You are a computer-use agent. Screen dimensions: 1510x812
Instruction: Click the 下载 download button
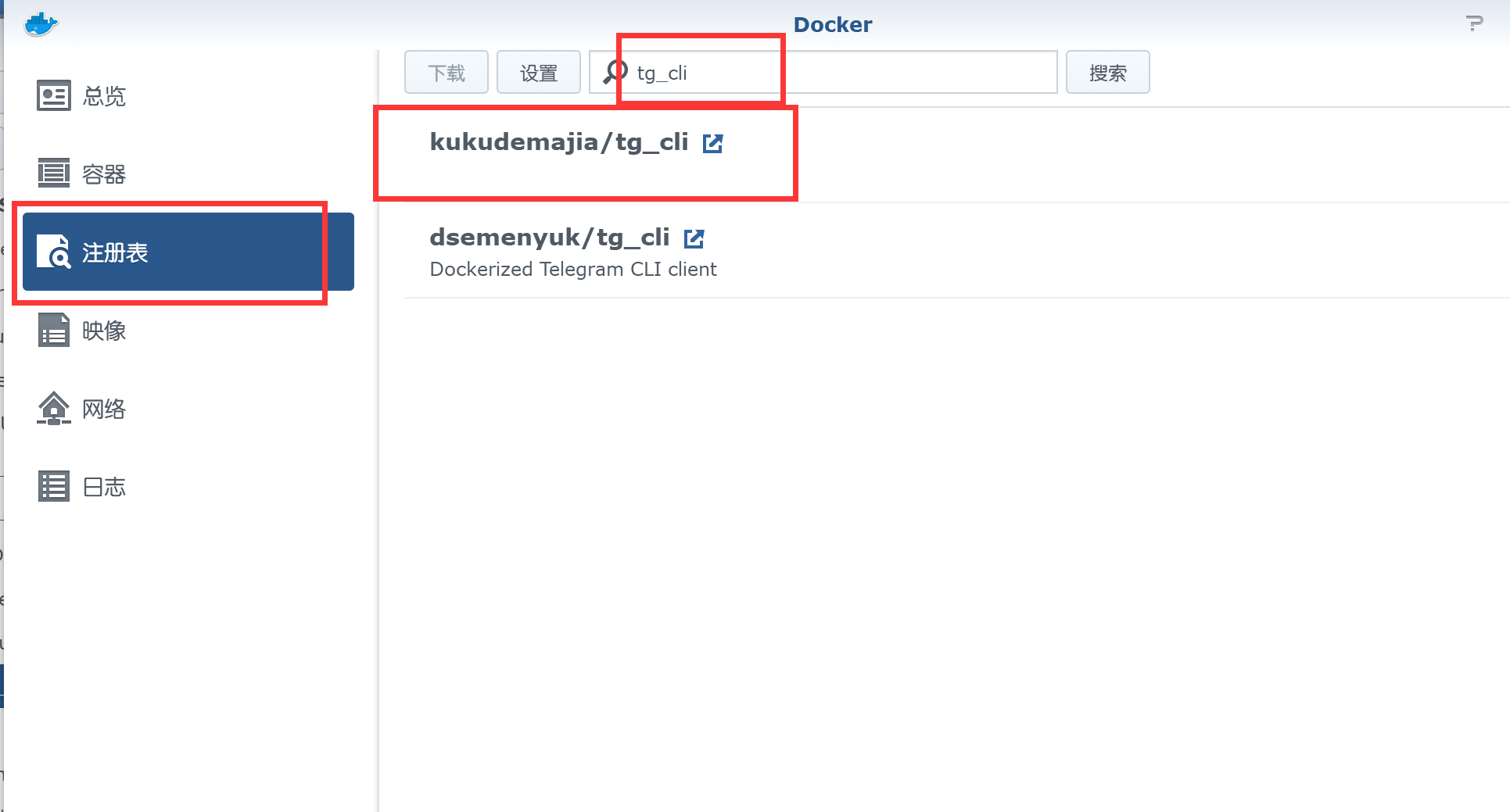pyautogui.click(x=447, y=73)
